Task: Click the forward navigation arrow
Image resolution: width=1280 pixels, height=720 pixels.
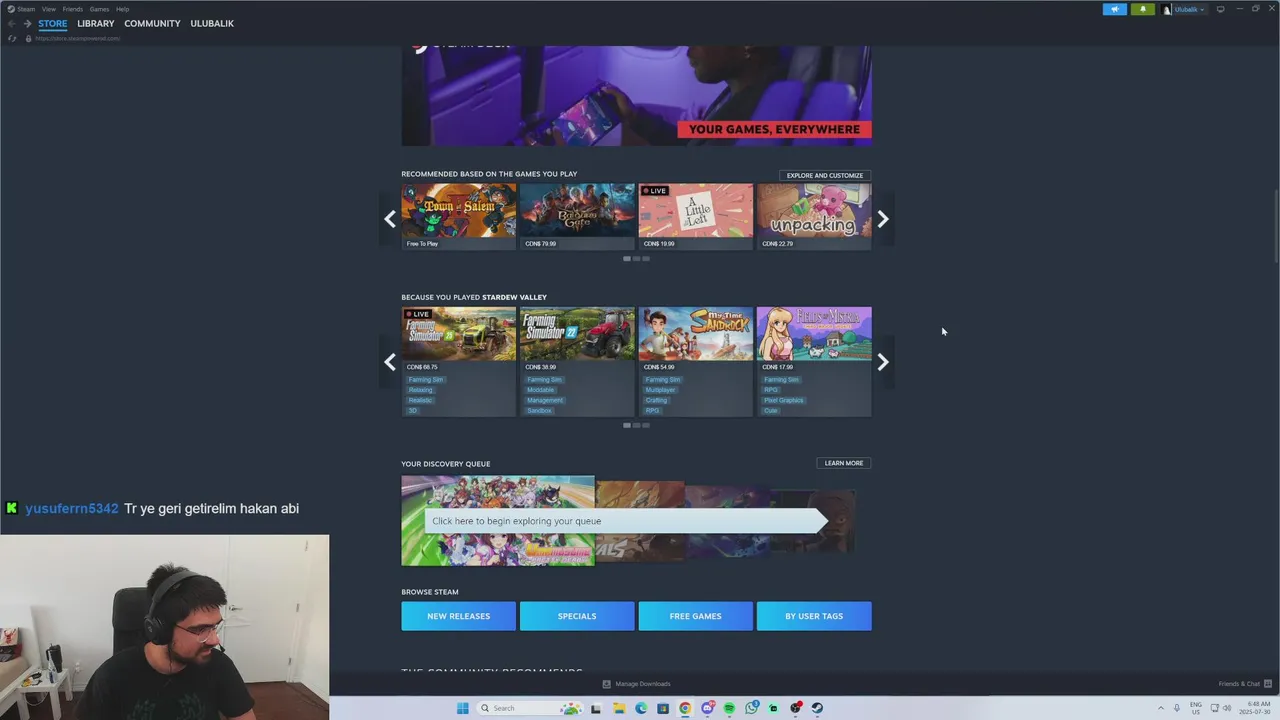Action: 28,23
